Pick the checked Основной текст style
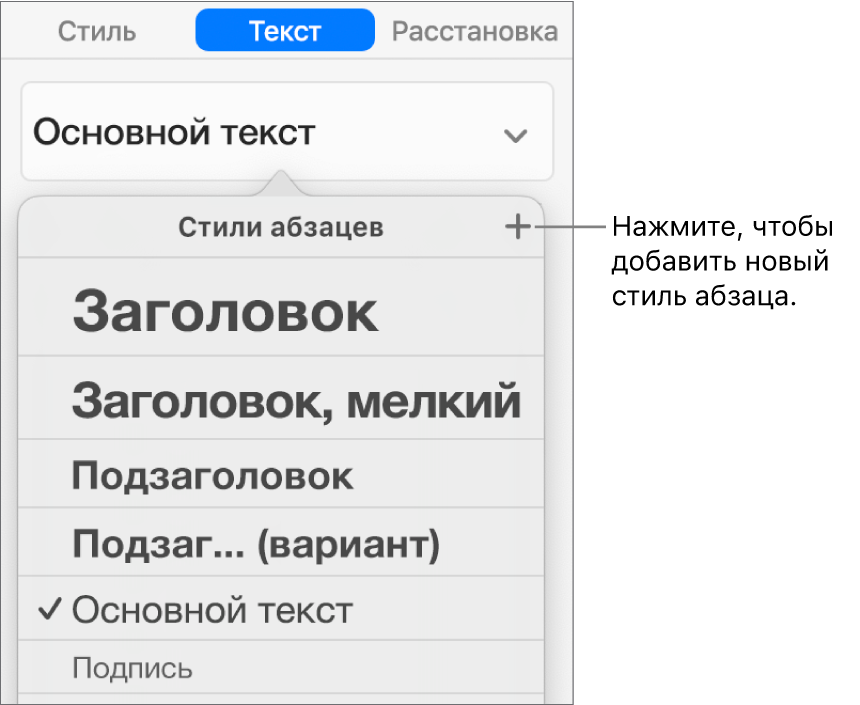Viewport: 860px width, 705px height. click(281, 608)
